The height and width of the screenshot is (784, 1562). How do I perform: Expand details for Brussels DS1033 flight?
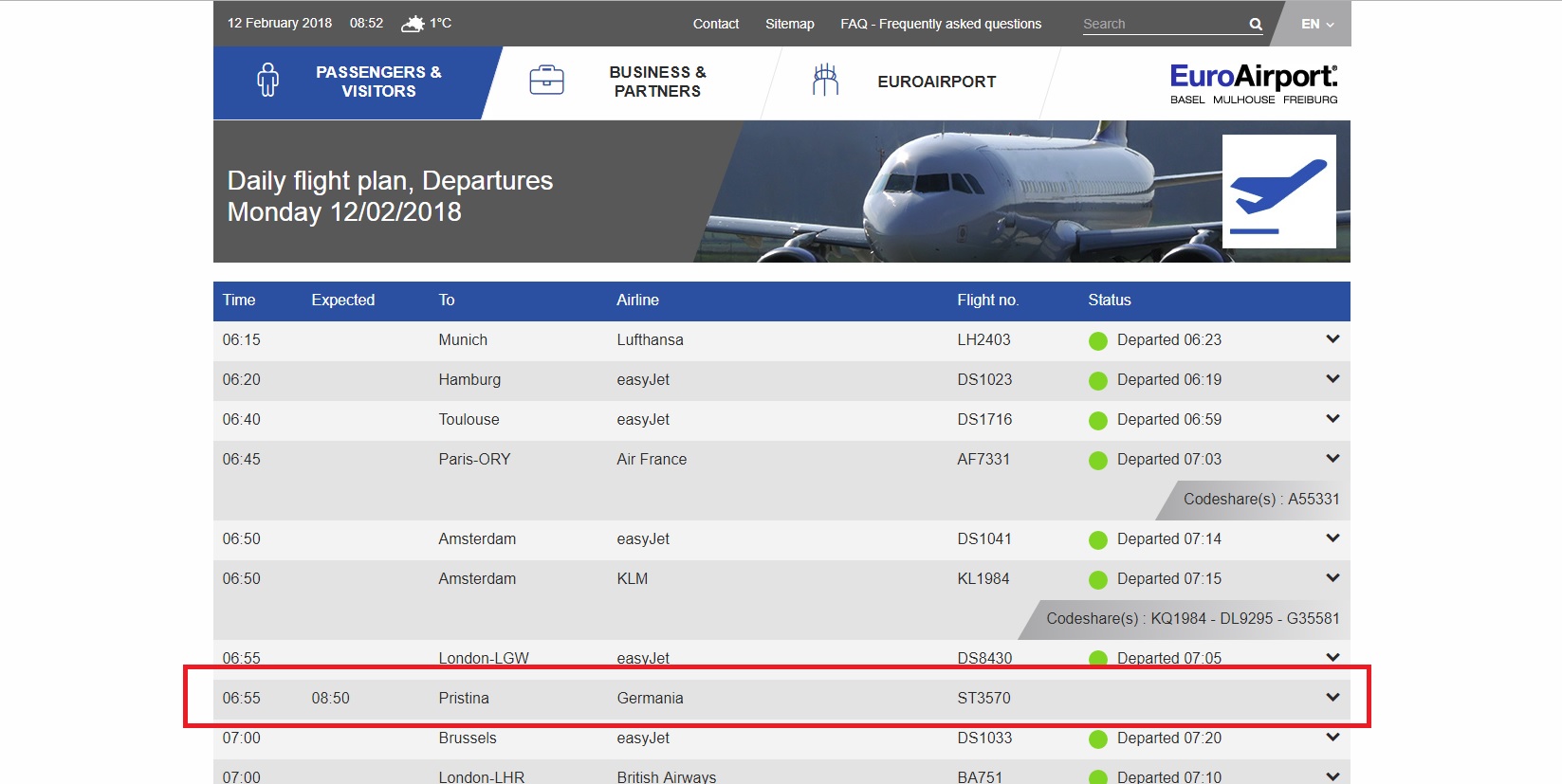pos(1332,738)
